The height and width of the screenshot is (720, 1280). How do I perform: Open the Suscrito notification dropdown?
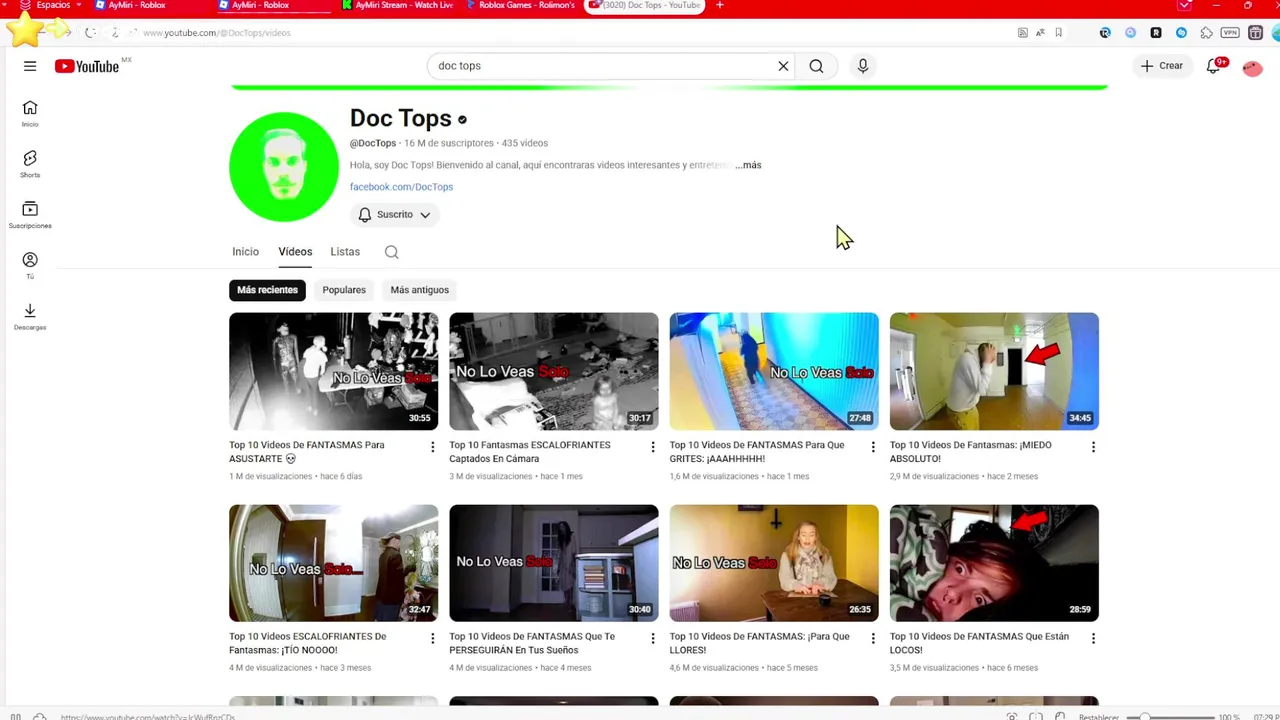tap(394, 215)
